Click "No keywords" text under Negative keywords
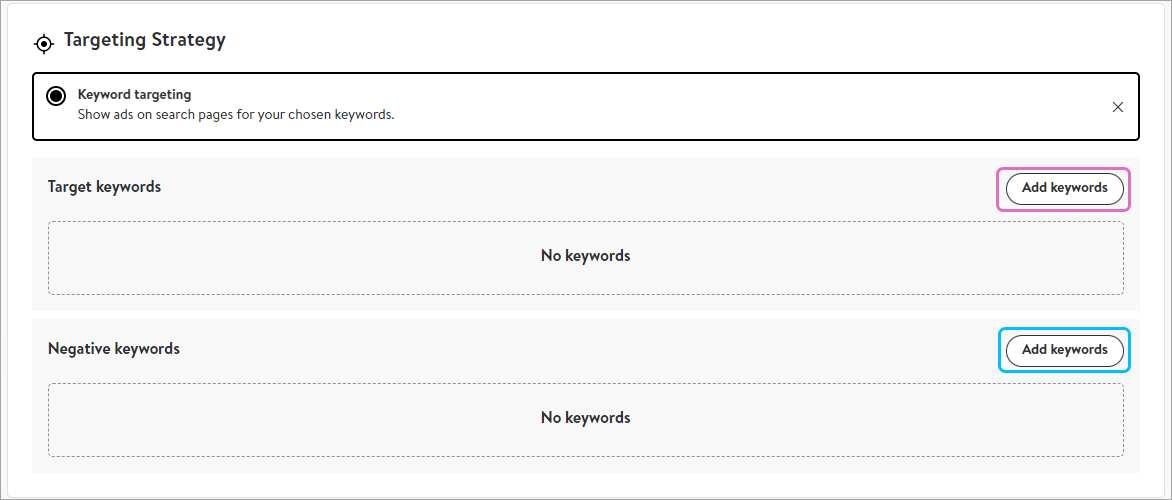This screenshot has width=1172, height=500. click(x=585, y=418)
